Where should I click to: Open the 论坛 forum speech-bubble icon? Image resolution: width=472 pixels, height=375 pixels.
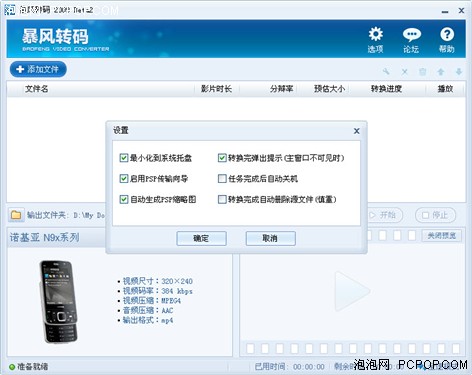pos(411,40)
